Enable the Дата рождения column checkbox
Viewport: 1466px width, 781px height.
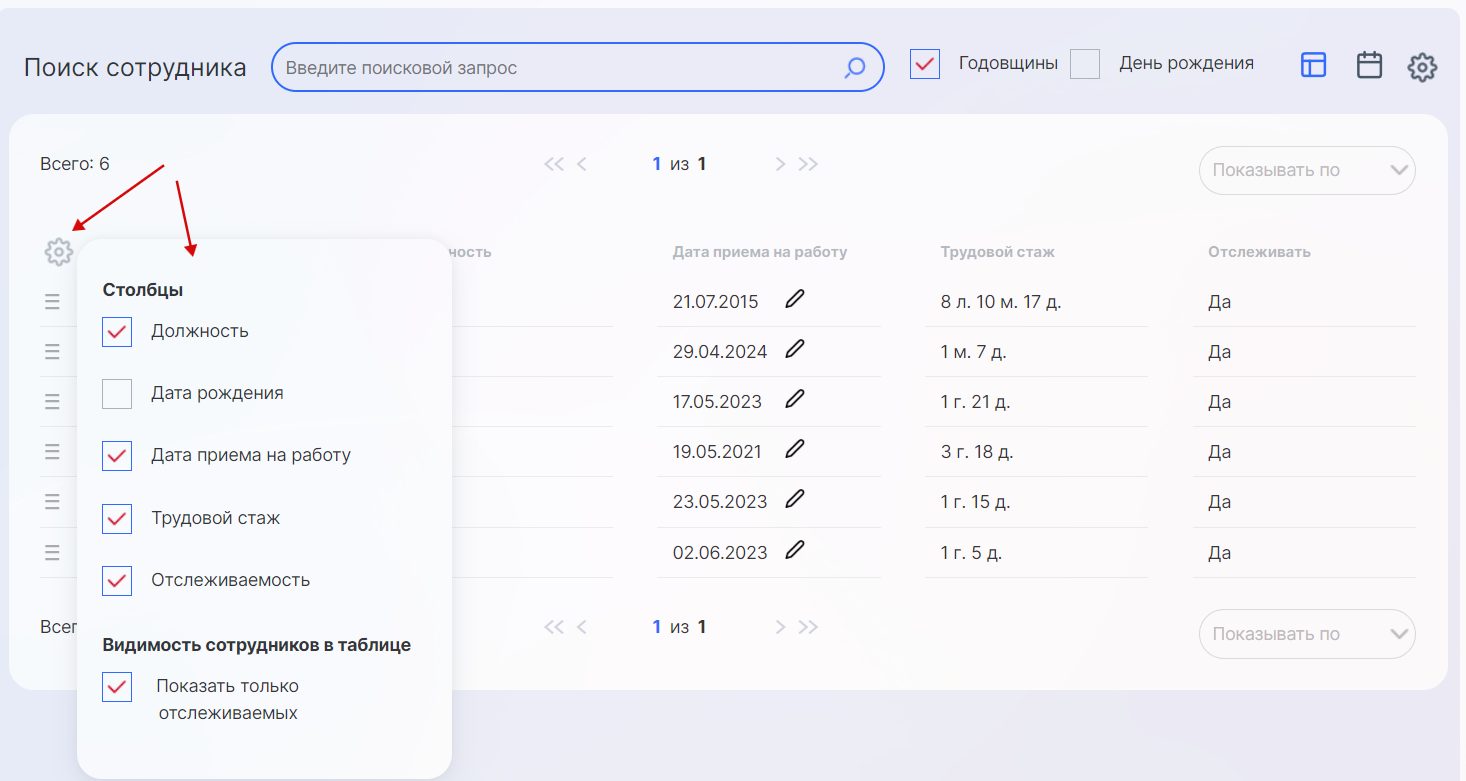click(117, 394)
